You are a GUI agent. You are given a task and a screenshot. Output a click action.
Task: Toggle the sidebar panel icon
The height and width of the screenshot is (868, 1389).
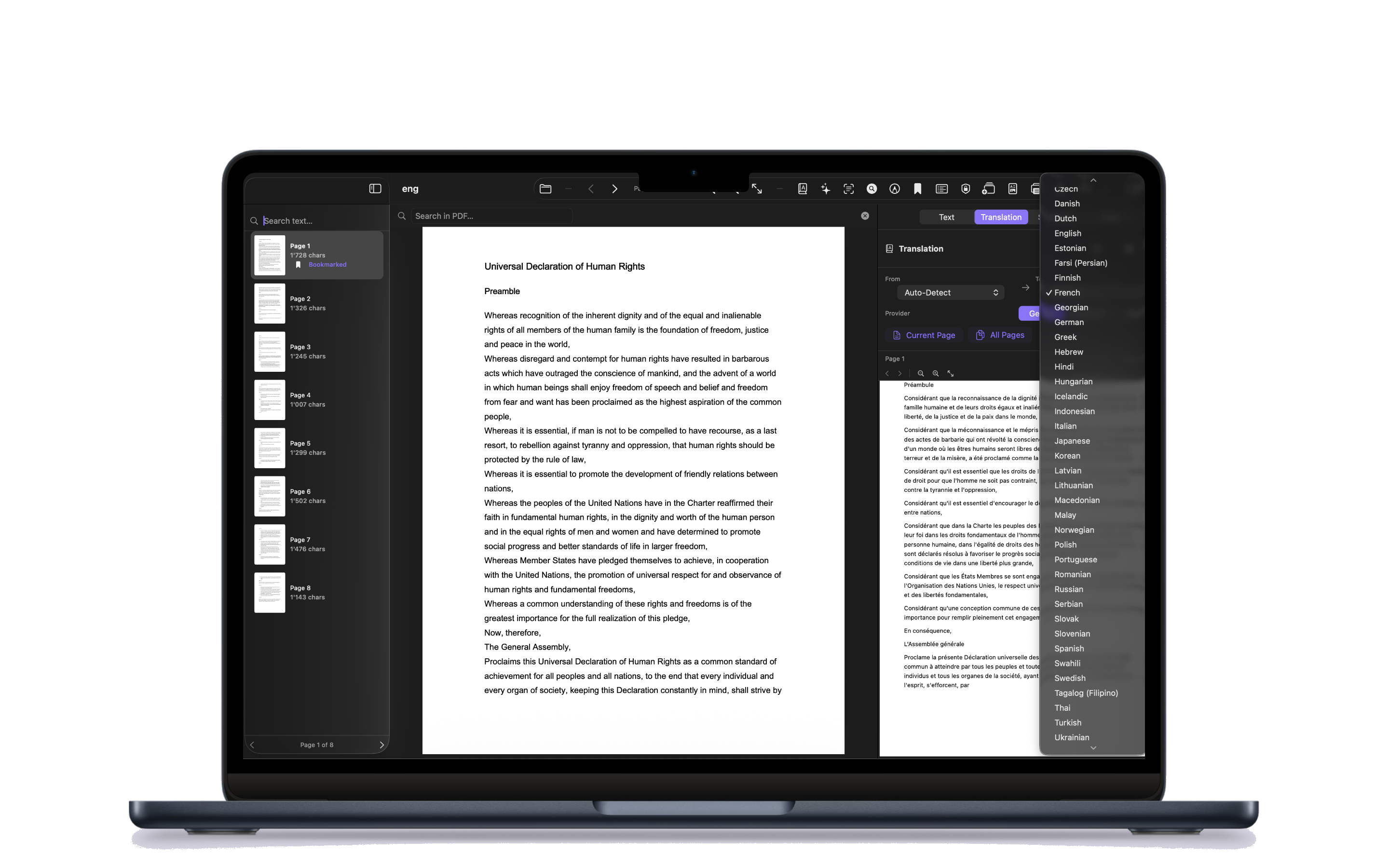[x=375, y=188]
